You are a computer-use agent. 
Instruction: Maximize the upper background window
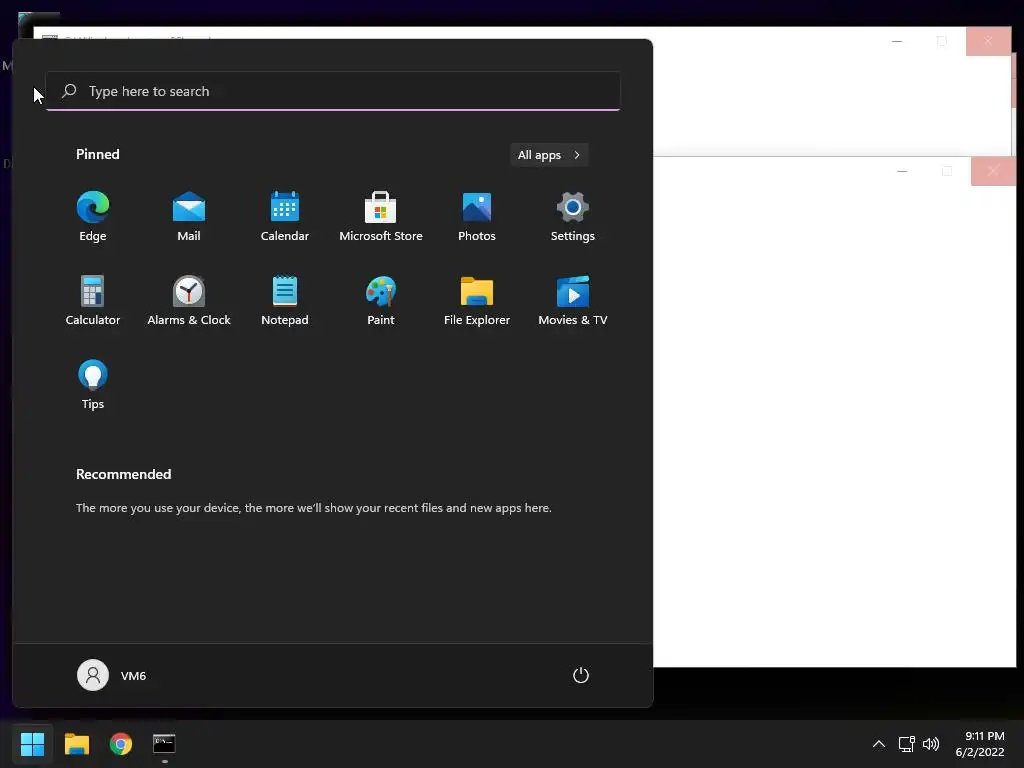(942, 41)
